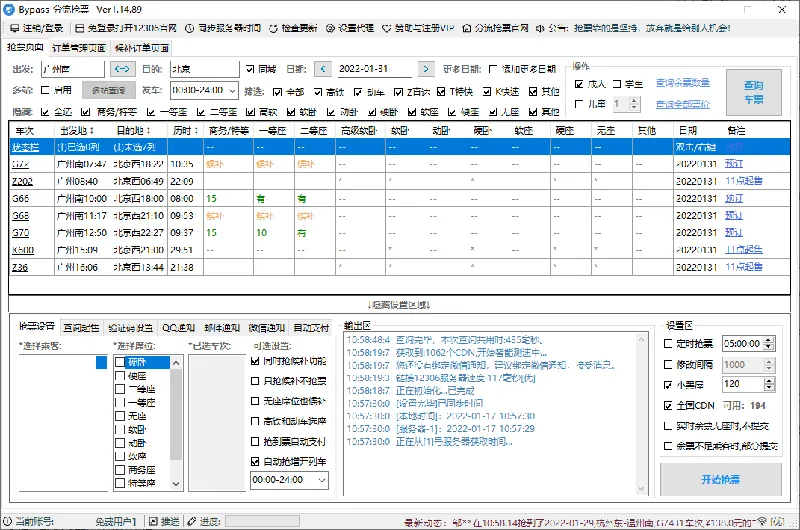800x530 pixels.
Task: Open the lower 00:00-24:00 time dropdown
Action: click(322, 480)
